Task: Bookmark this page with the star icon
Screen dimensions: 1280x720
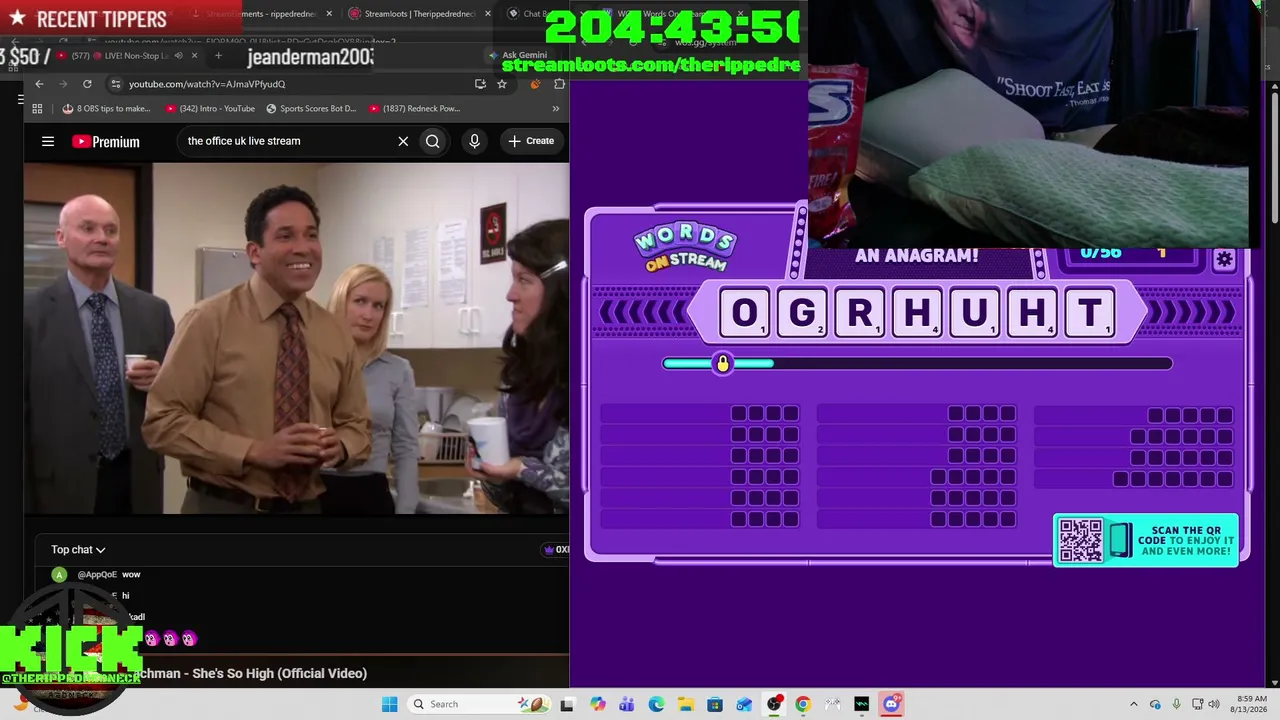Action: click(502, 84)
